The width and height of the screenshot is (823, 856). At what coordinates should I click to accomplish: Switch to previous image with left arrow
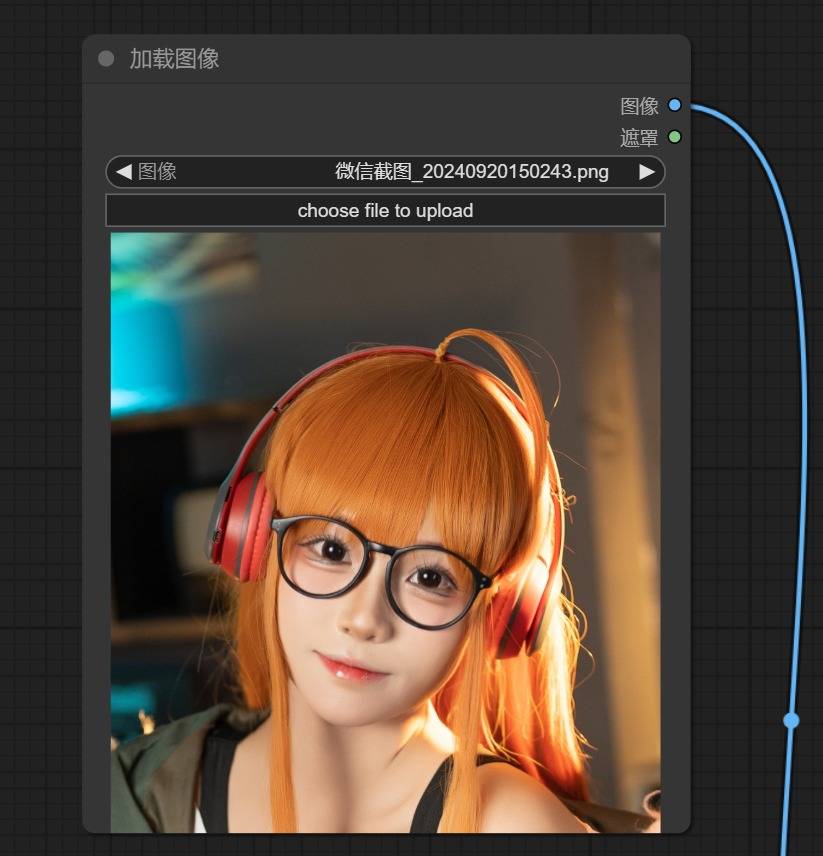[x=123, y=172]
